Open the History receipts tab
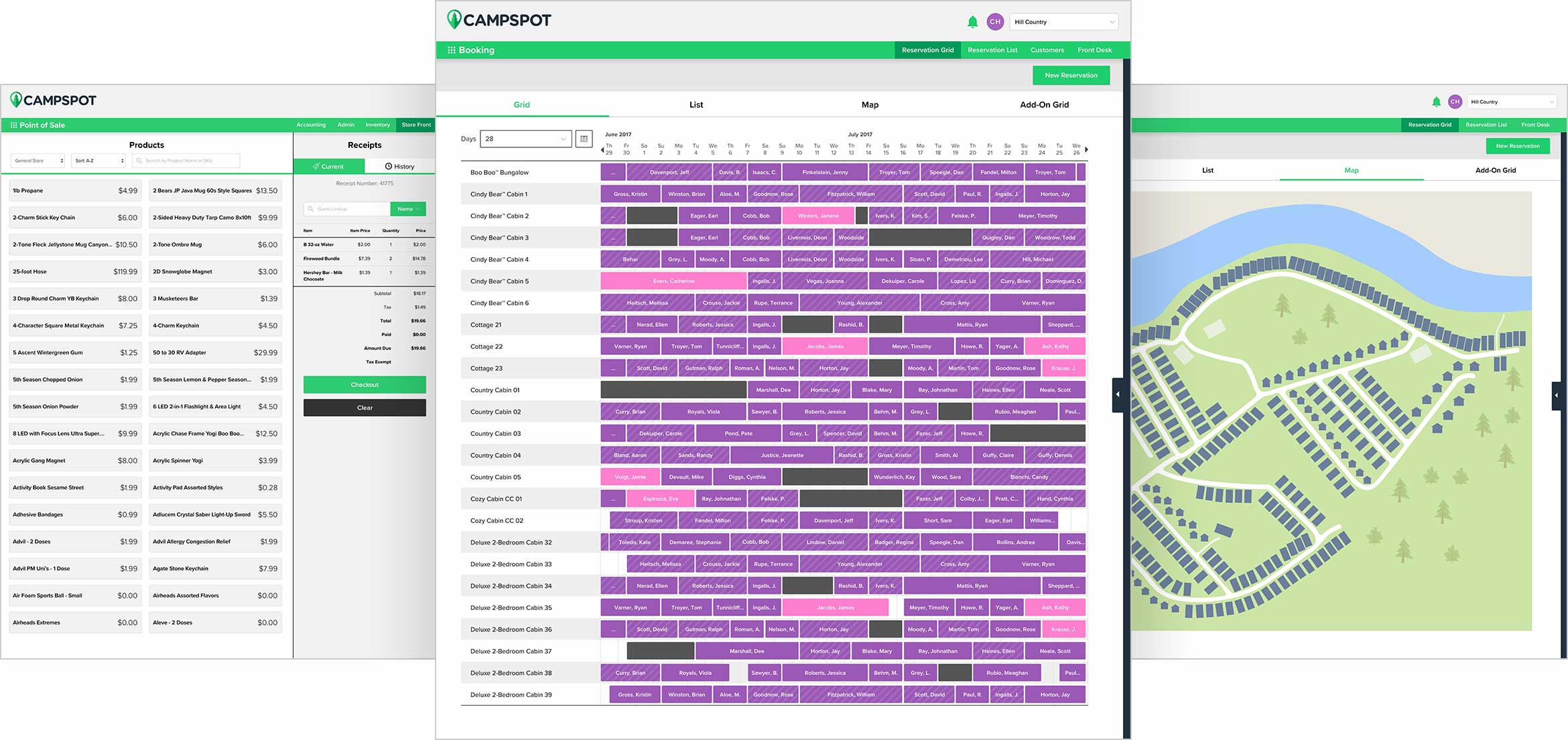1568x740 pixels. pos(400,166)
